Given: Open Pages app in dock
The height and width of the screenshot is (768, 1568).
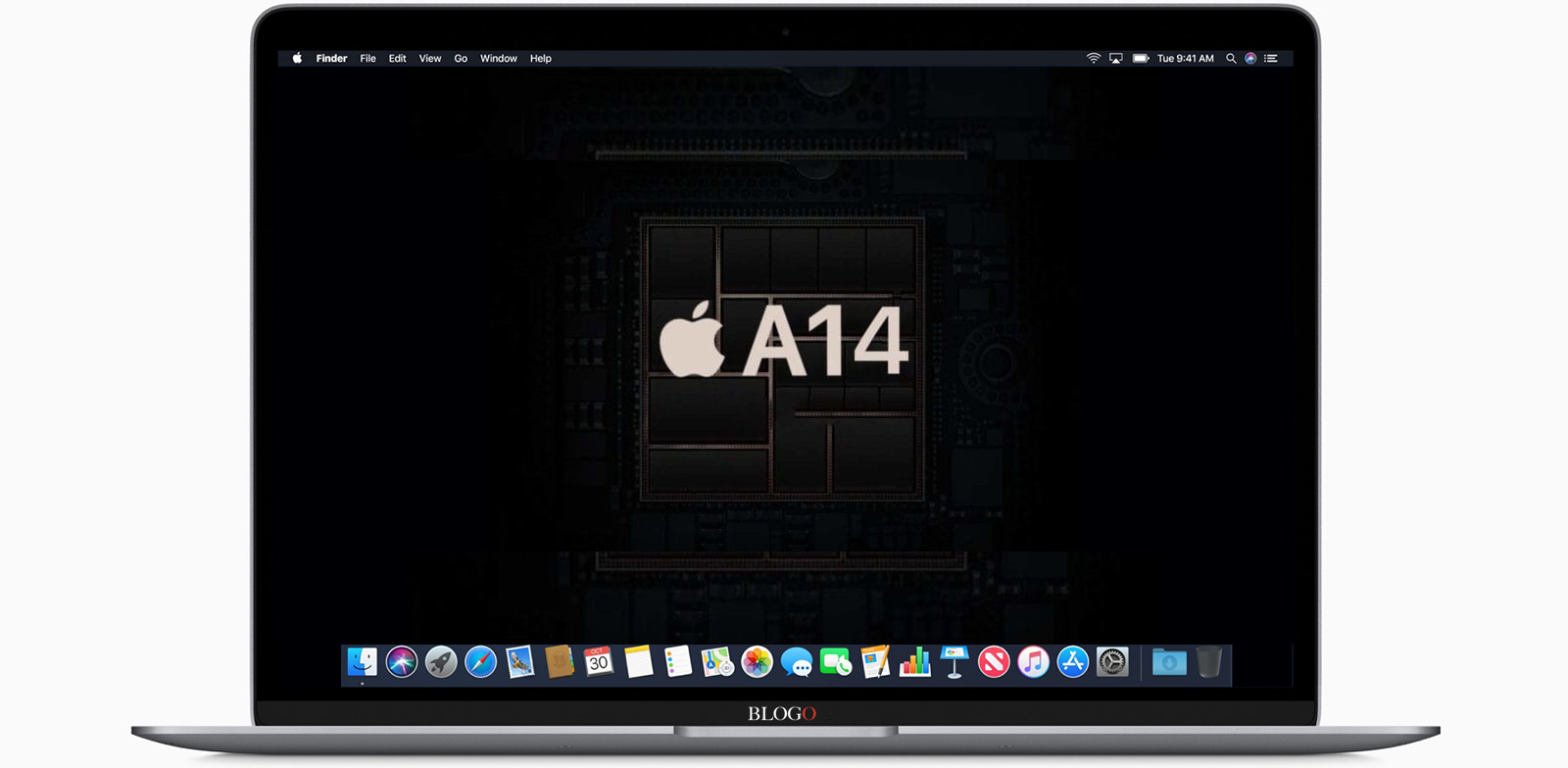Looking at the screenshot, I should point(875,663).
